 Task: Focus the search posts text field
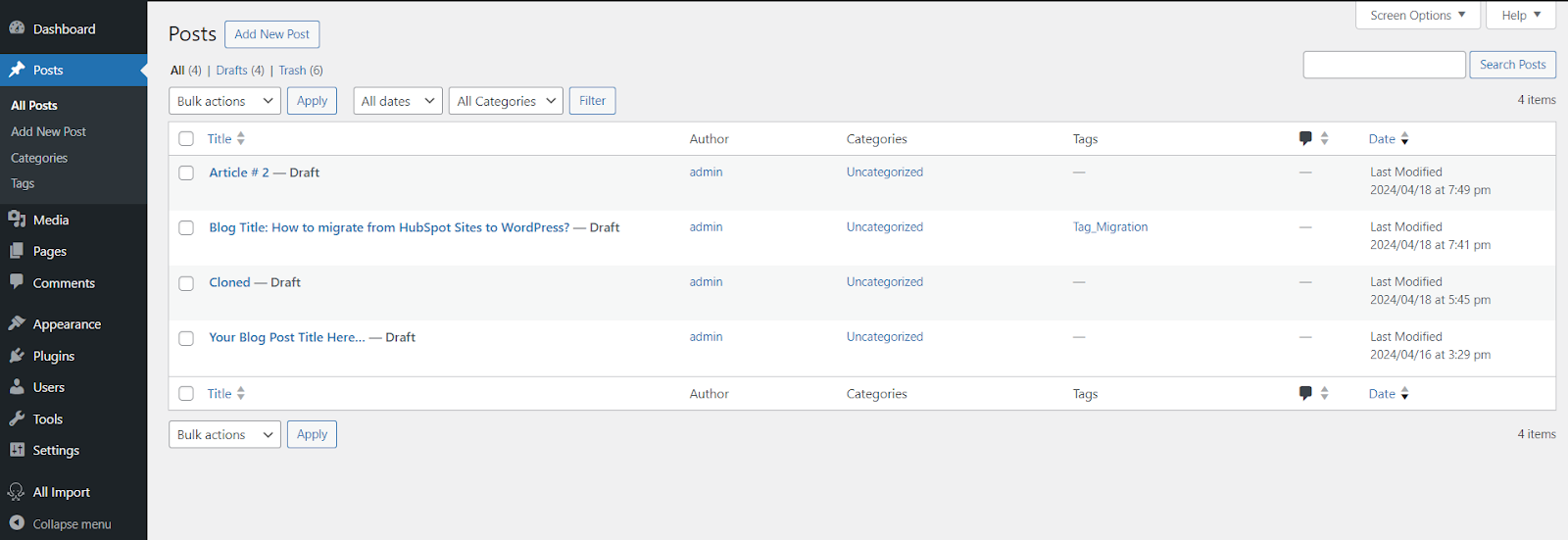pyautogui.click(x=1384, y=65)
